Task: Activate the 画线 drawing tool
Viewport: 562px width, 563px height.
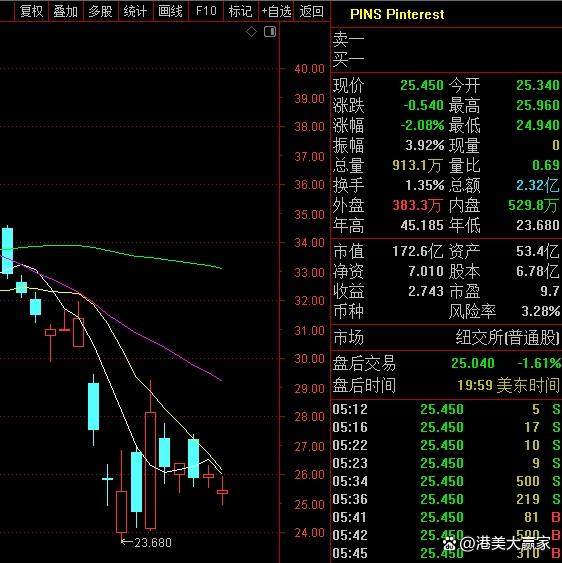Action: [x=170, y=11]
